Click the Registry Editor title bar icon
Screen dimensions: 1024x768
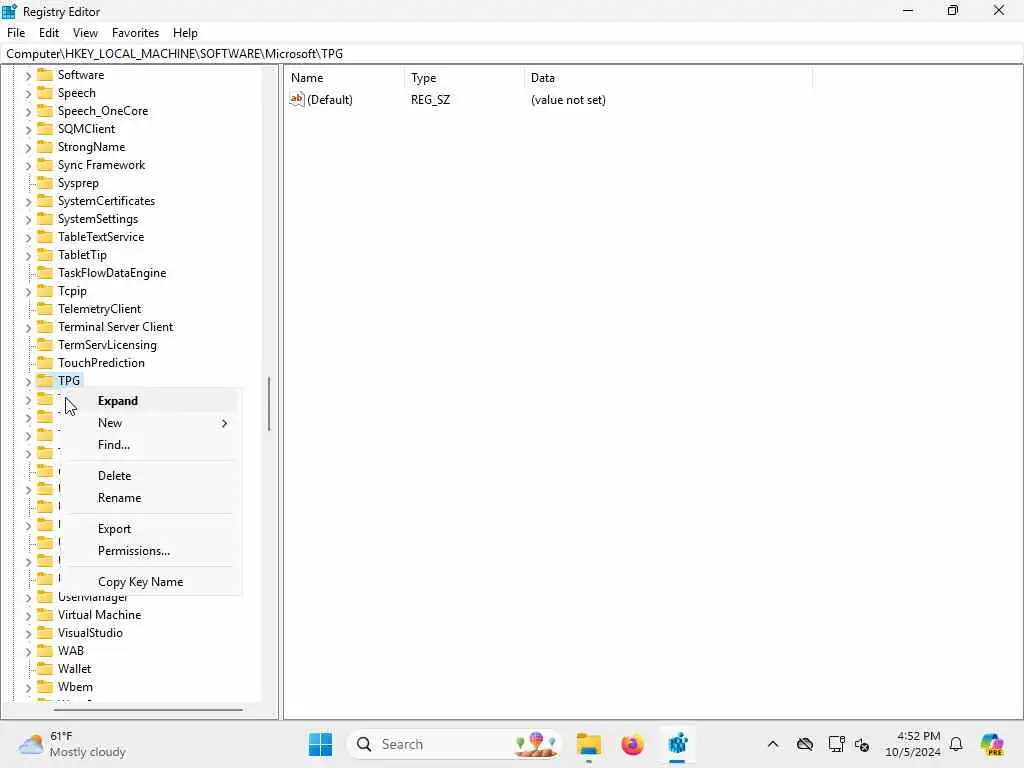[x=9, y=11]
